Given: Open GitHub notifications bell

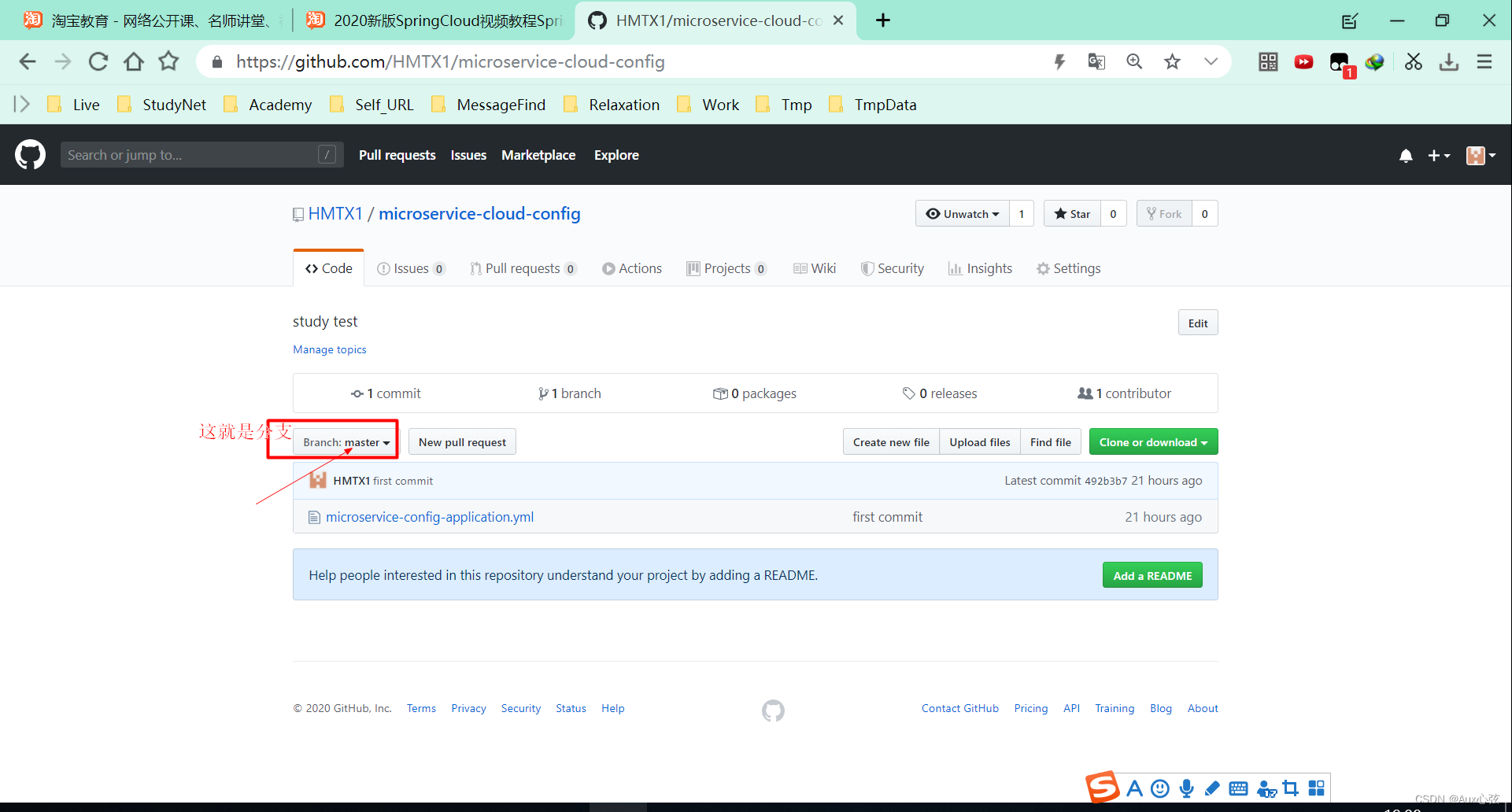Looking at the screenshot, I should [x=1406, y=155].
